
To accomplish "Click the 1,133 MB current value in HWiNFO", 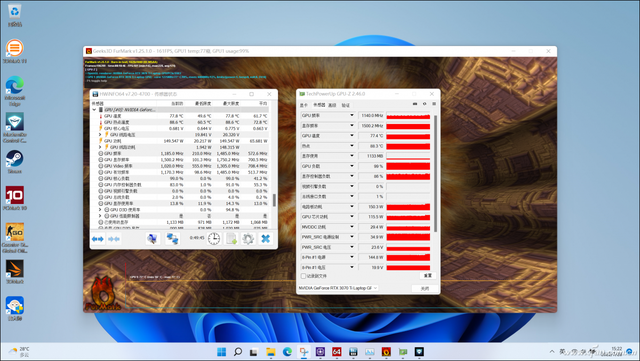I will [176, 222].
